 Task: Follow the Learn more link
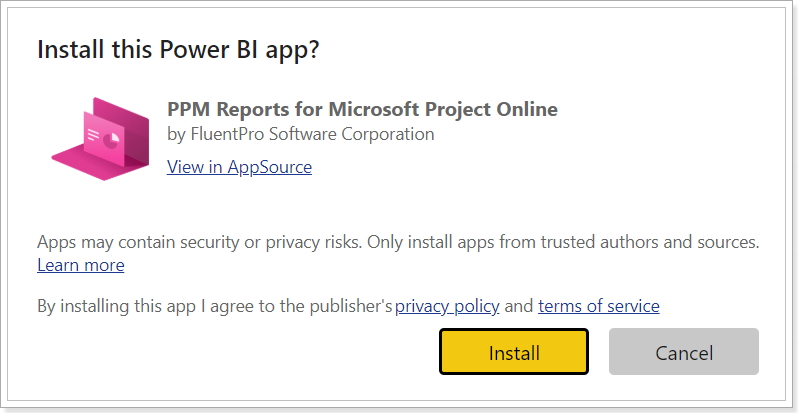point(80,266)
